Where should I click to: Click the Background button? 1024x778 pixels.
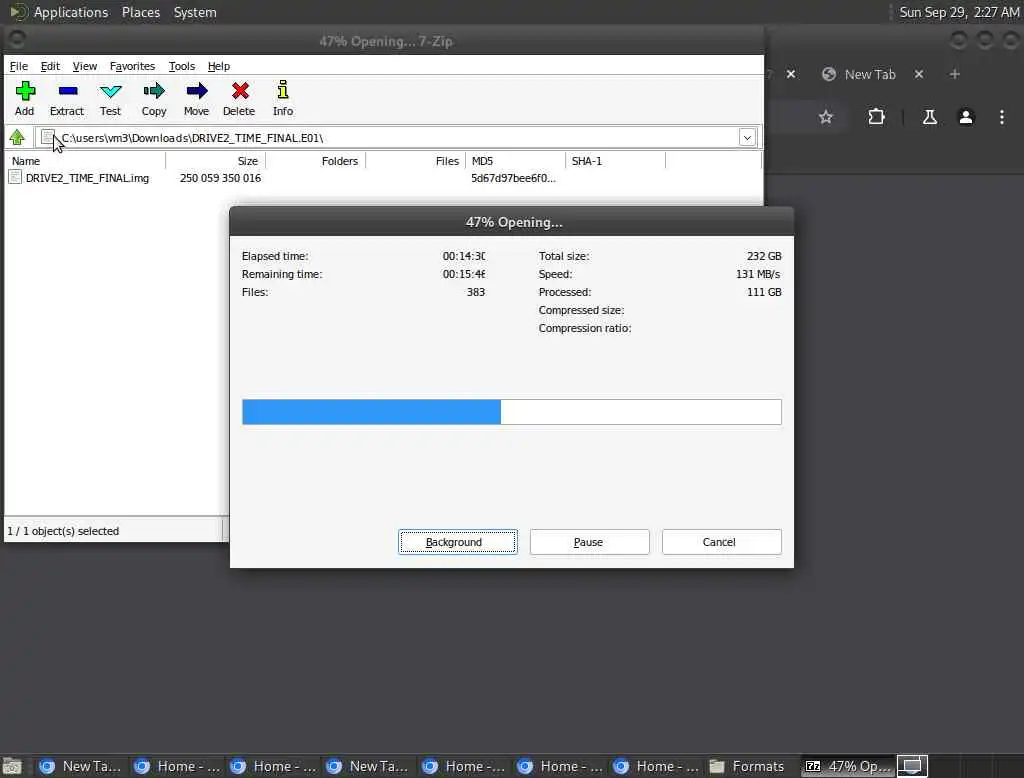click(x=458, y=542)
